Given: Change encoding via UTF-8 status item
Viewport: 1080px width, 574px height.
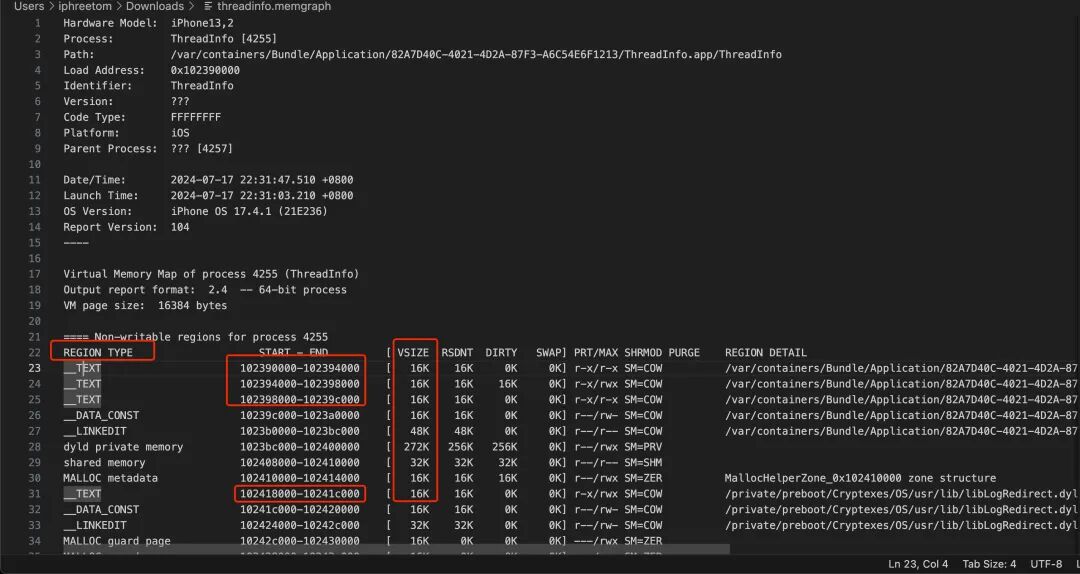Looking at the screenshot, I should [1046, 564].
